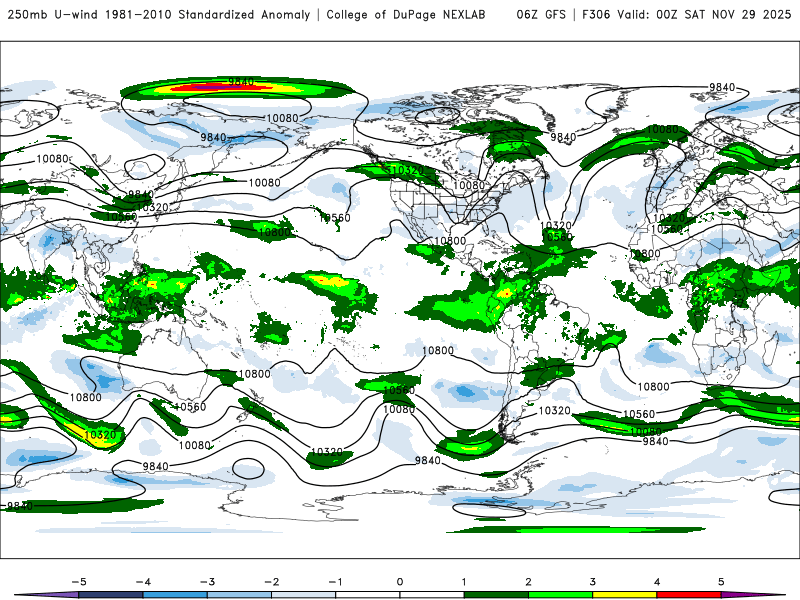
Task: Click the colorbar tick label '-3'
Action: click(x=207, y=582)
